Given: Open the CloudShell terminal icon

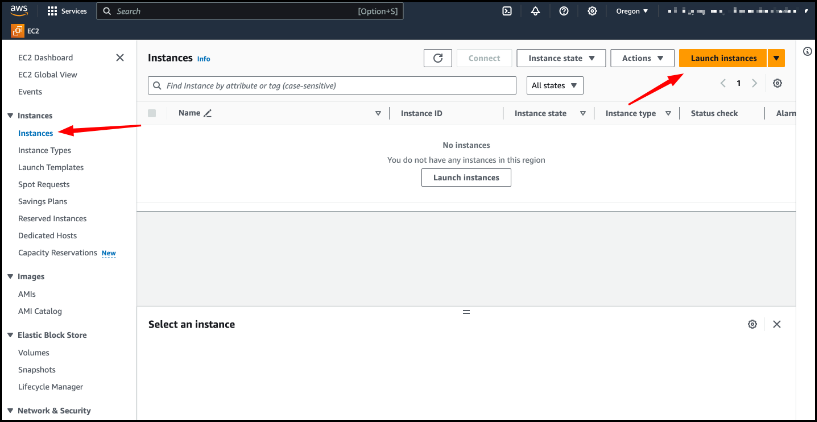Looking at the screenshot, I should pos(506,11).
